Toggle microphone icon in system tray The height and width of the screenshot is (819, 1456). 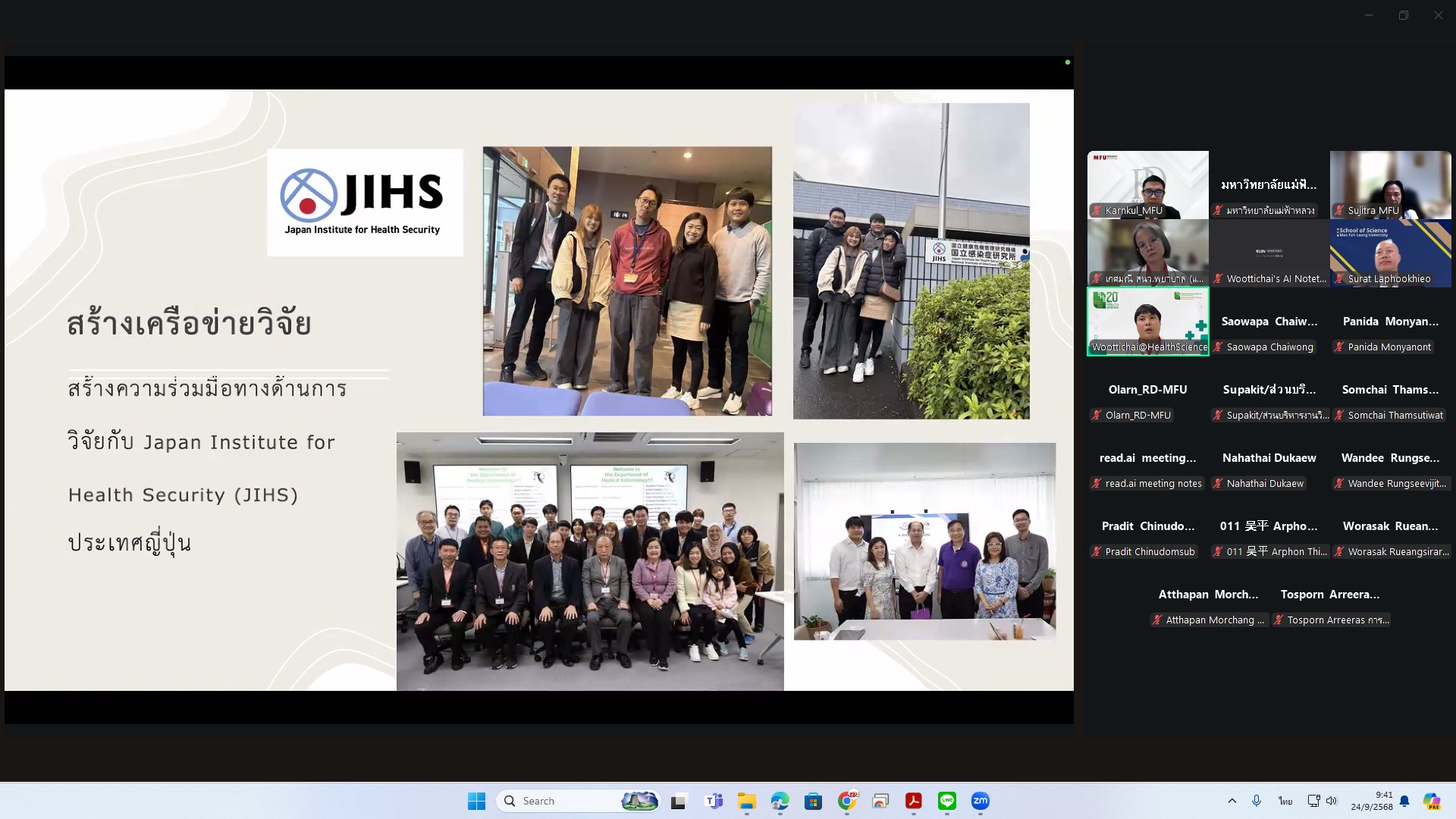[1257, 801]
